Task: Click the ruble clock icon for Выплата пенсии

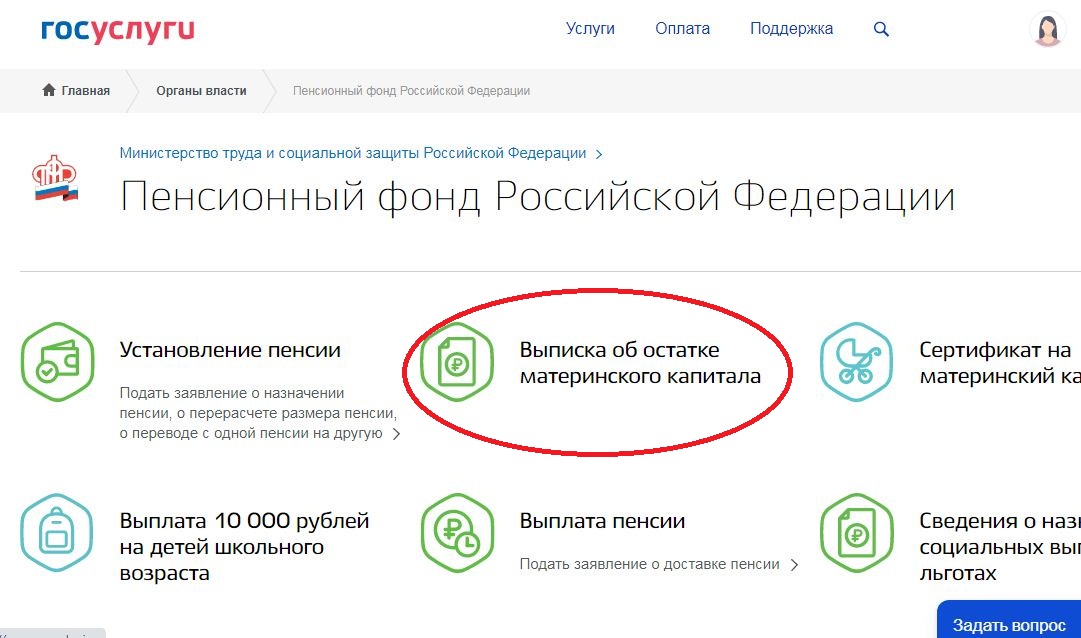Action: [457, 533]
